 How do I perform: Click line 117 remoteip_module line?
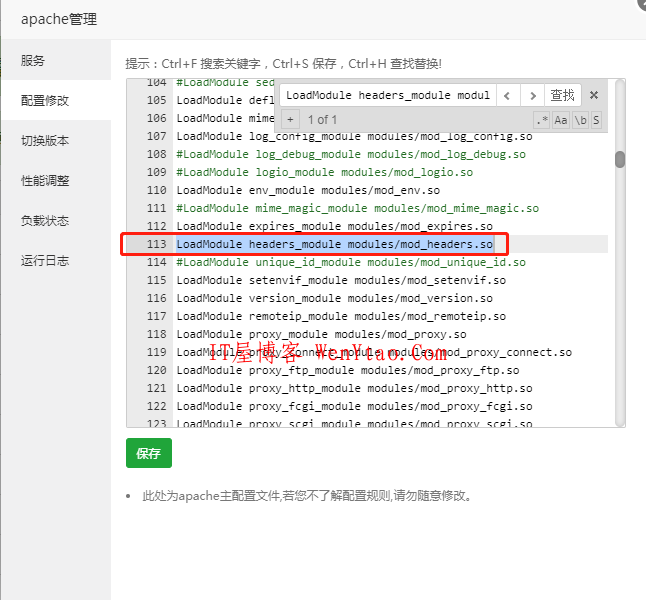click(x=341, y=316)
